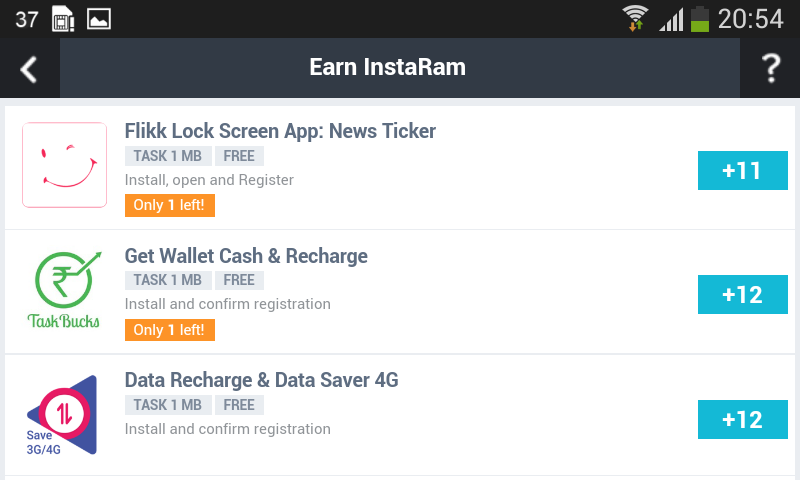Tap the Earn InstaRam header title
800x480 pixels.
388,68
